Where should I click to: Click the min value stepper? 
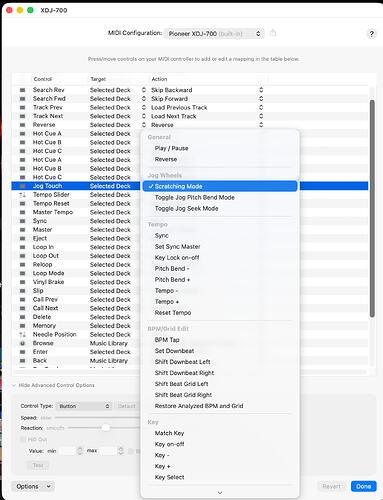click(x=80, y=451)
